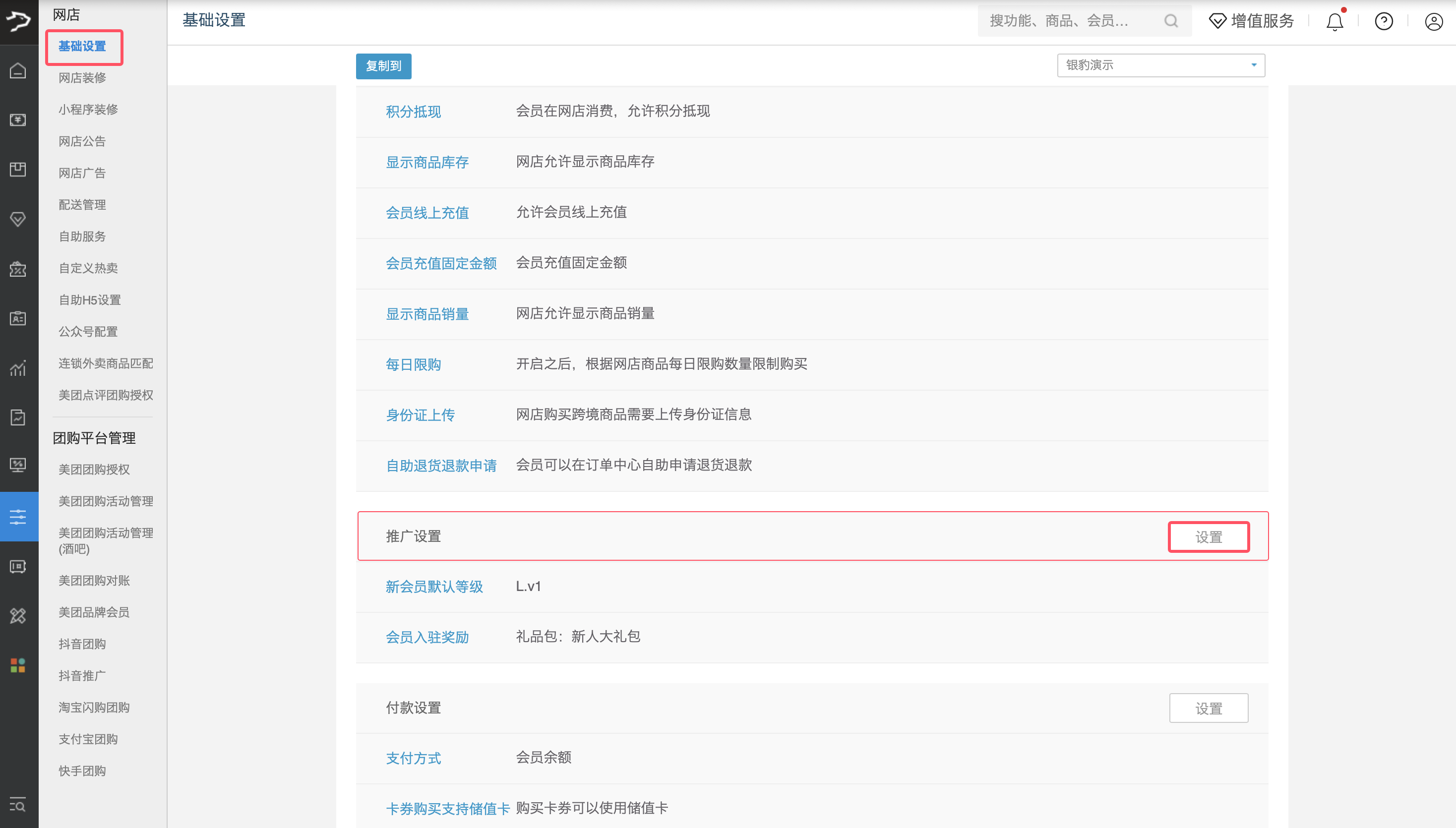The image size is (1456, 828).
Task: Select the cash/funds icon in left sidebar
Action: coord(18,120)
